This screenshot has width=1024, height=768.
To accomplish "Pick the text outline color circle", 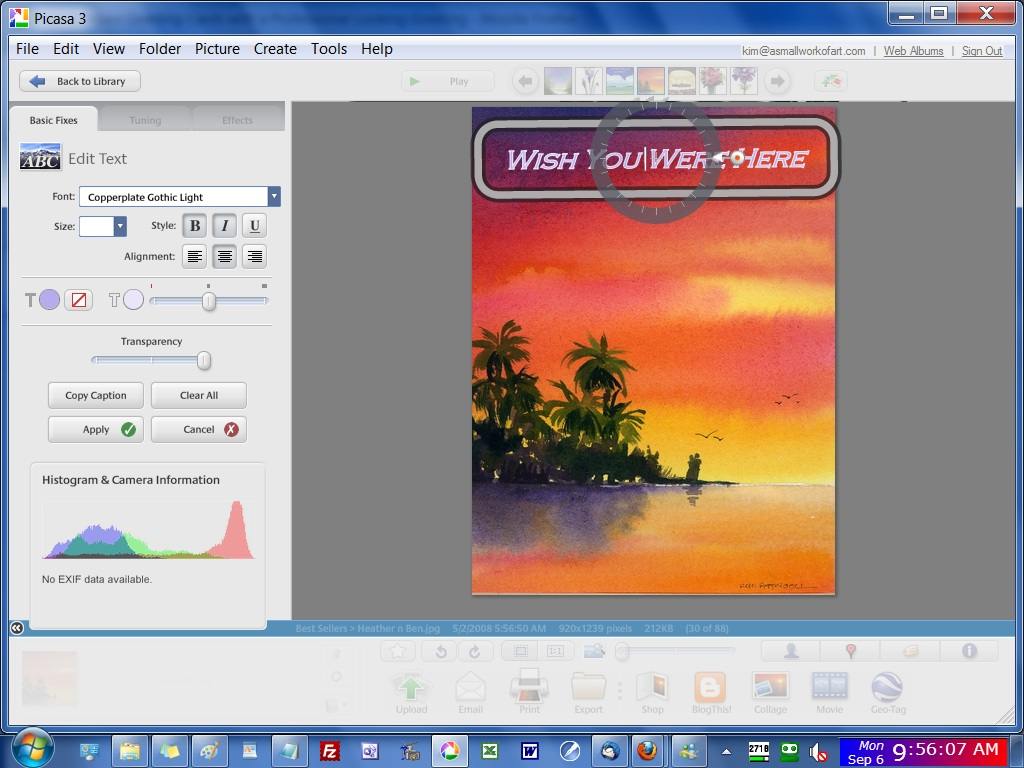I will pos(133,300).
